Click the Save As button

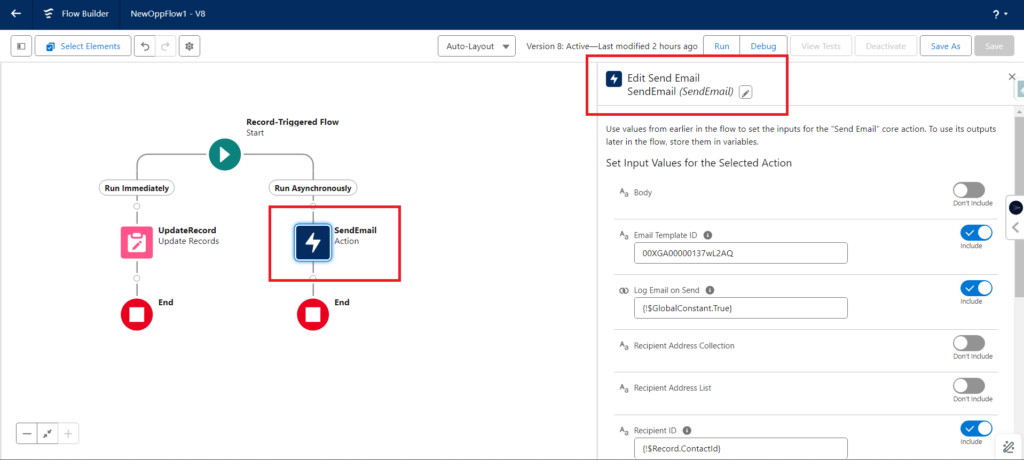945,46
